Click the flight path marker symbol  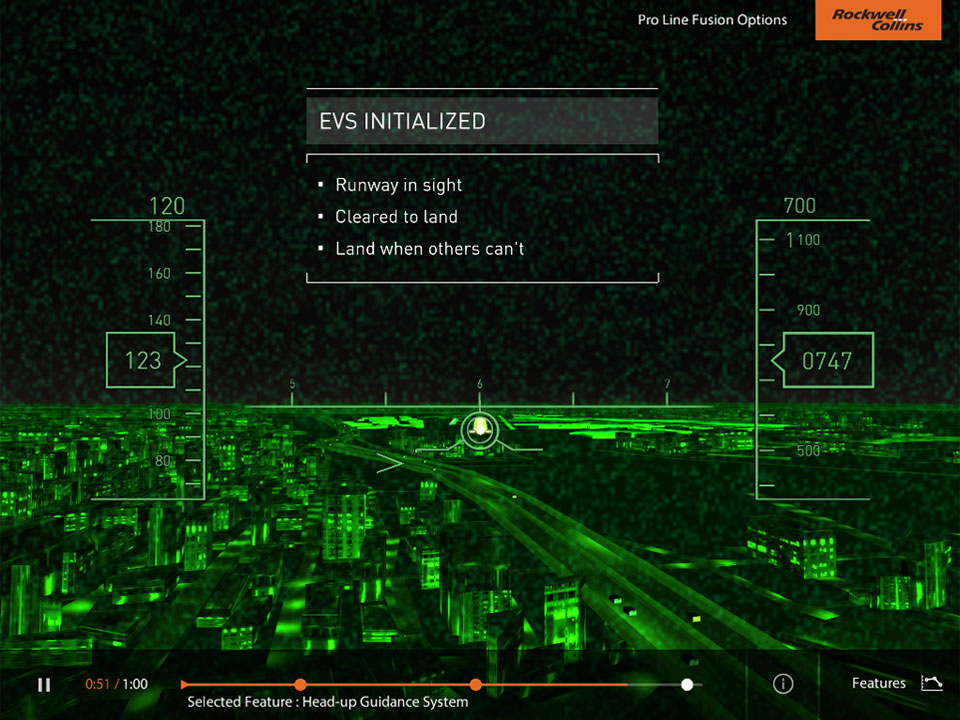tap(480, 428)
